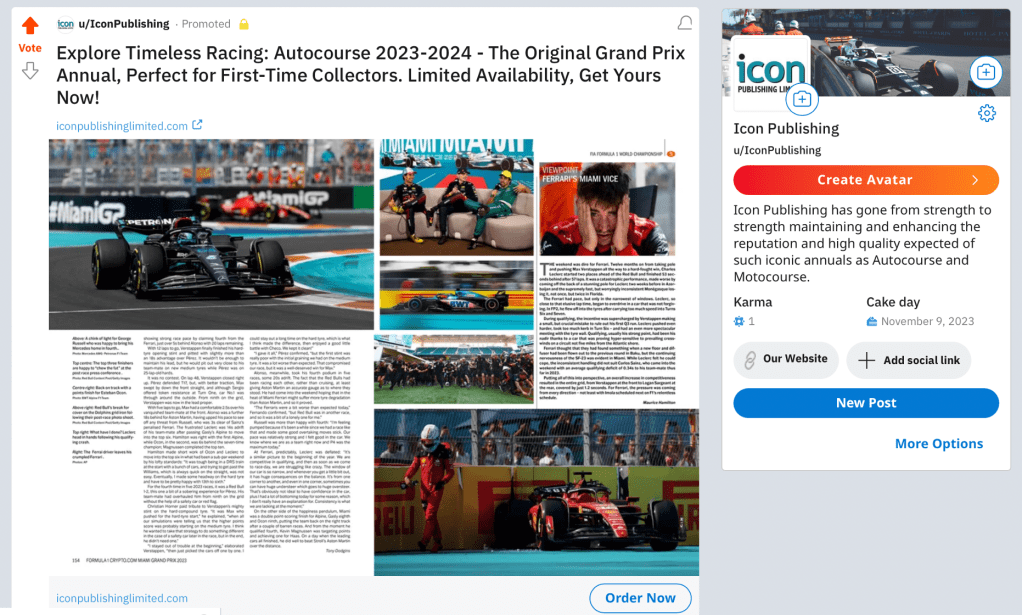This screenshot has width=1022, height=615.
Task: Open the Our Website social link
Action: (x=786, y=360)
